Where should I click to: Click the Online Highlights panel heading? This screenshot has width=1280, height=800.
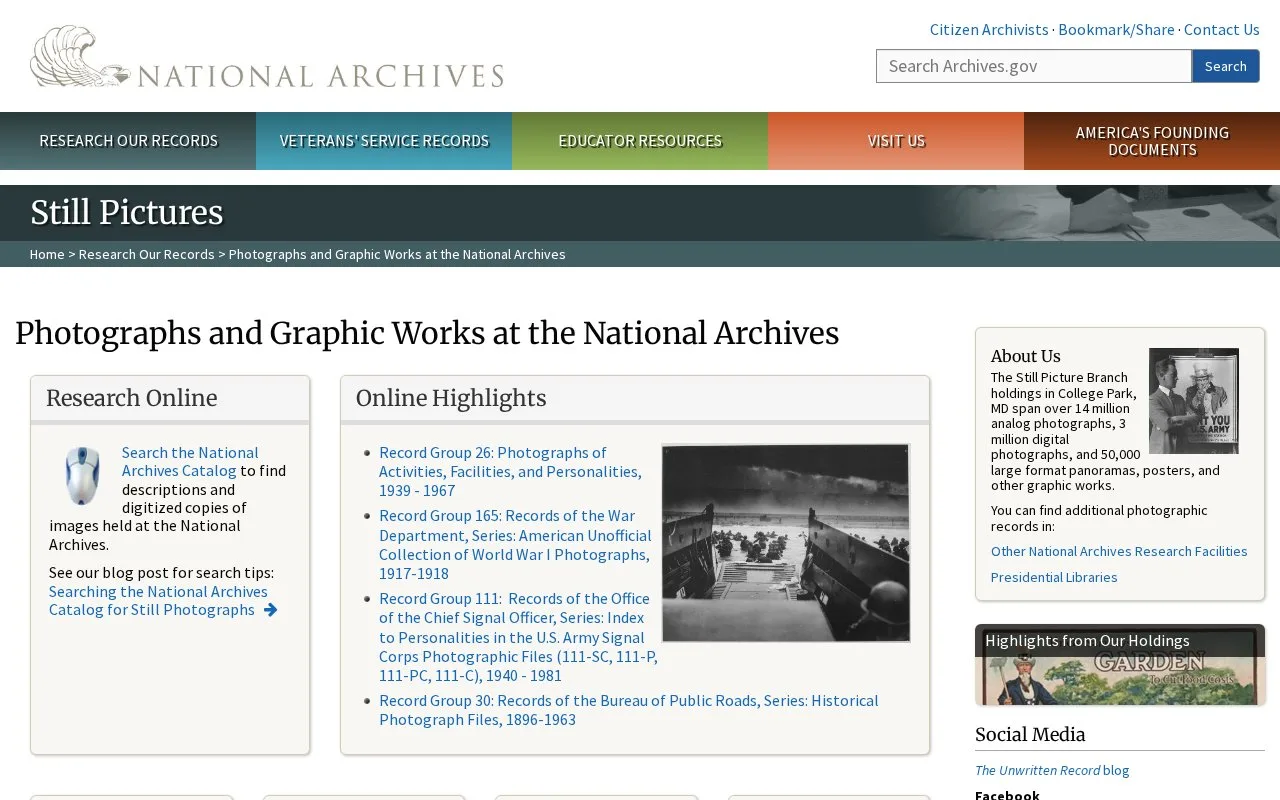451,398
